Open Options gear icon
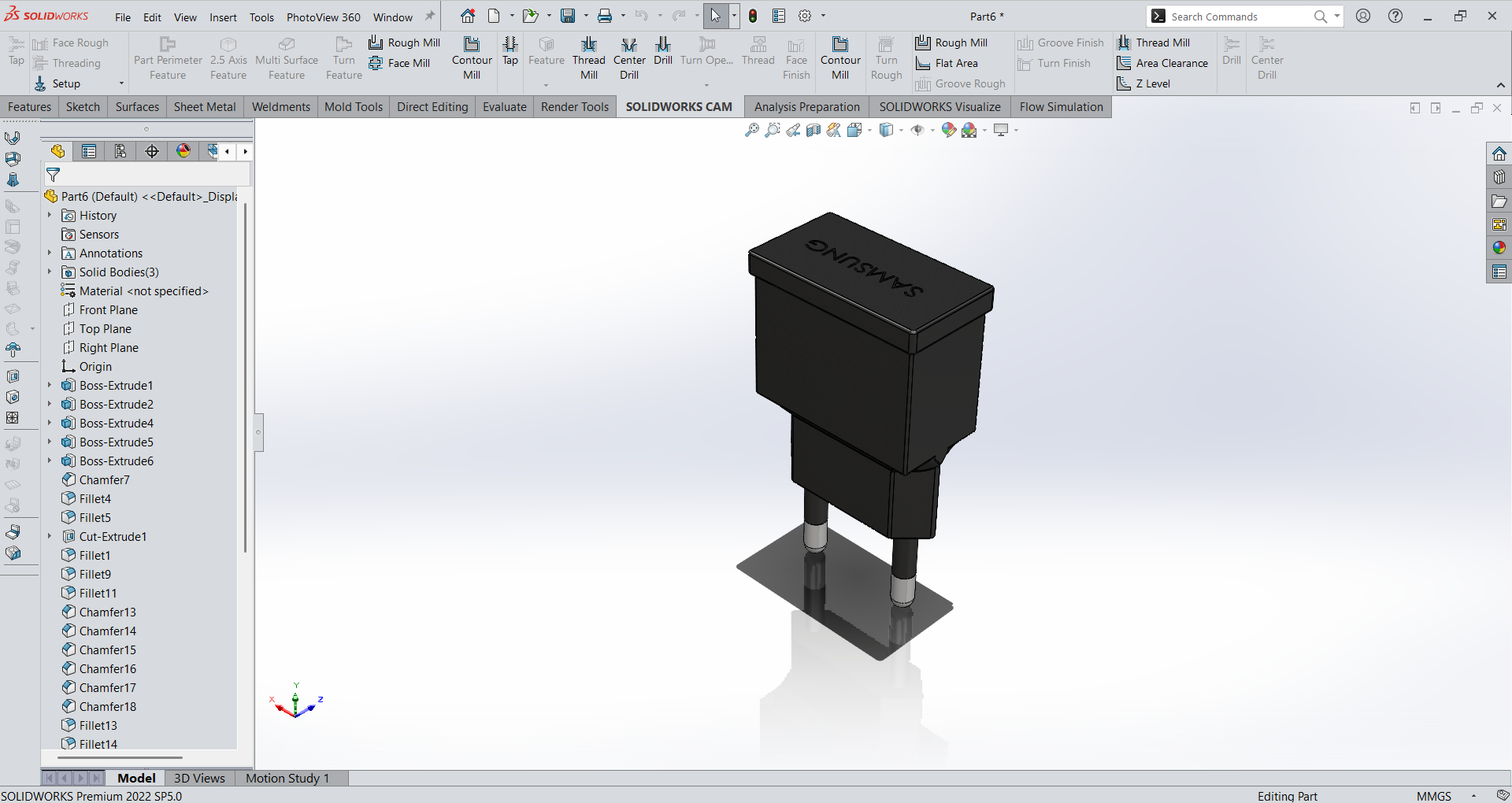Image resolution: width=1512 pixels, height=803 pixels. point(805,16)
